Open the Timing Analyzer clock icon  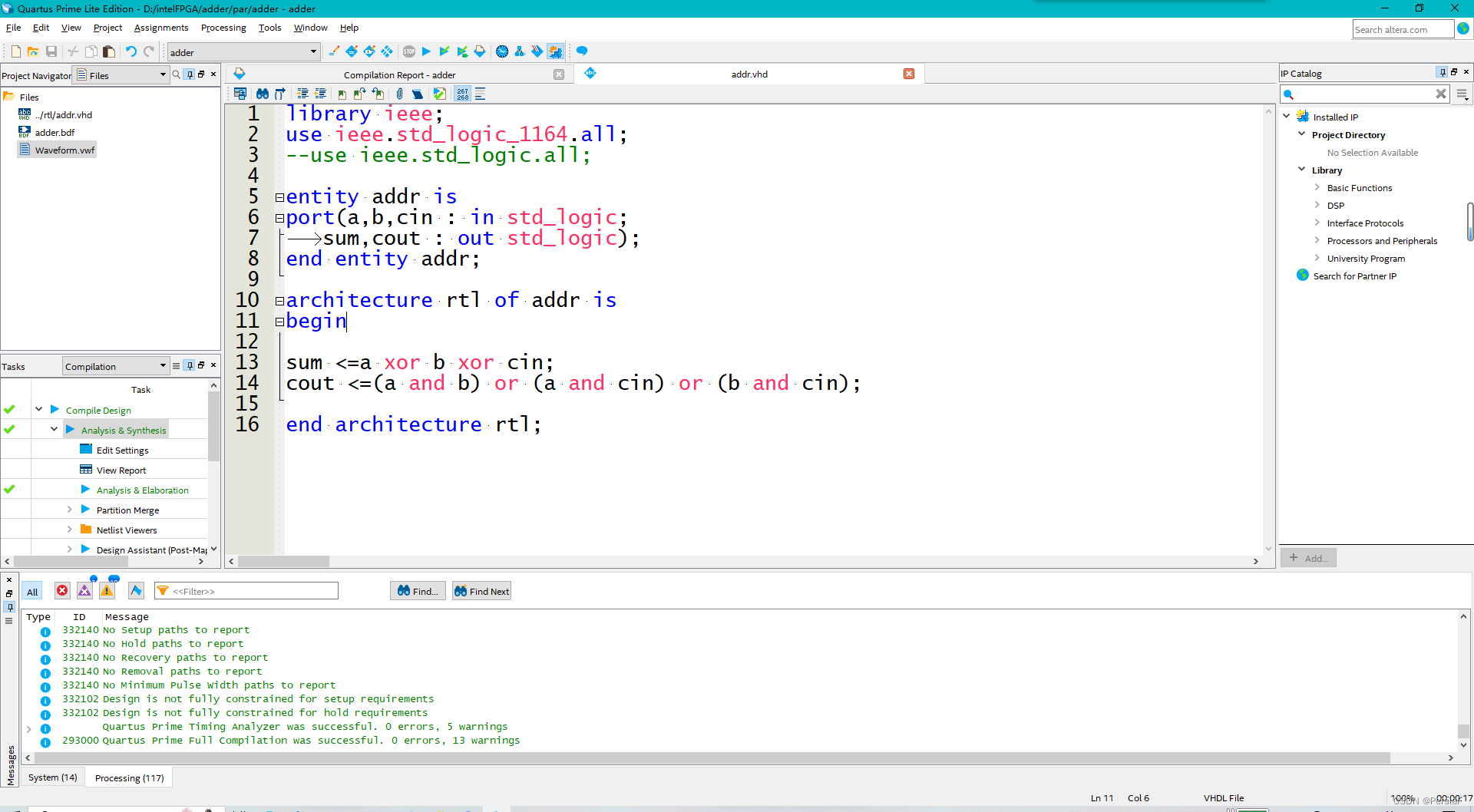pos(502,51)
